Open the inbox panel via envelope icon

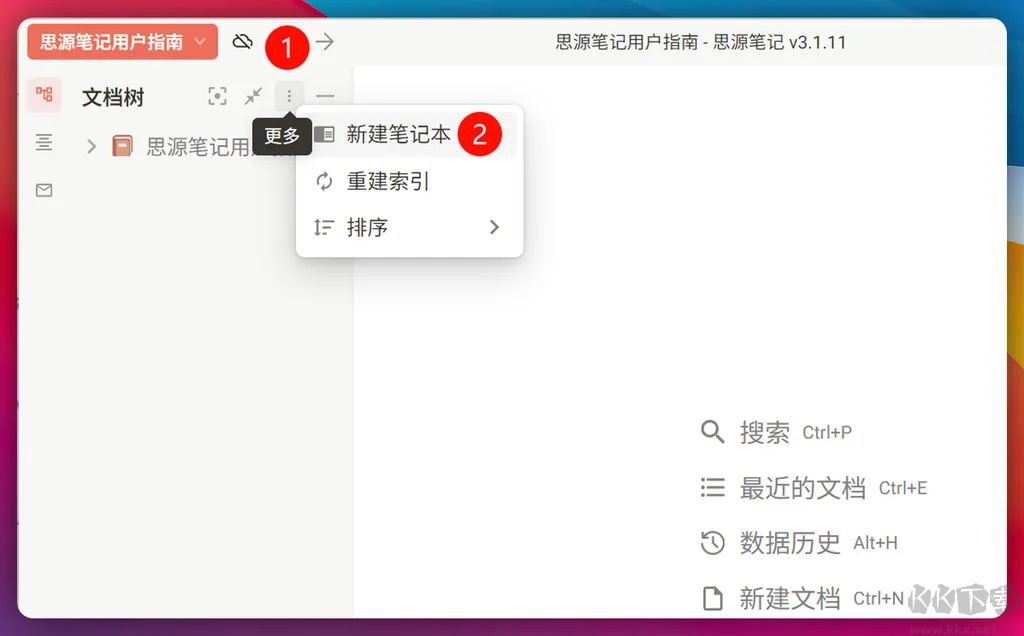coord(43,190)
